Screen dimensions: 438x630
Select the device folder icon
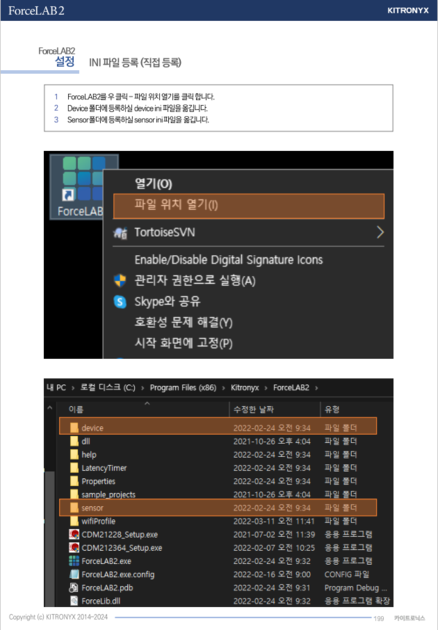click(74, 428)
